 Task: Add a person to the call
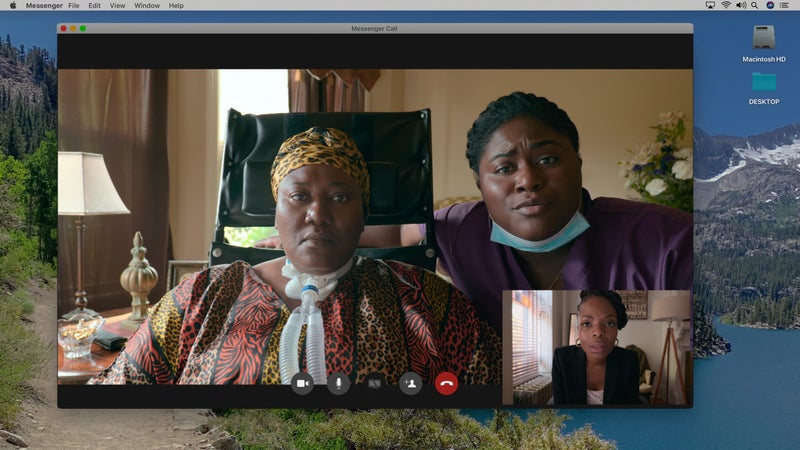coord(410,383)
